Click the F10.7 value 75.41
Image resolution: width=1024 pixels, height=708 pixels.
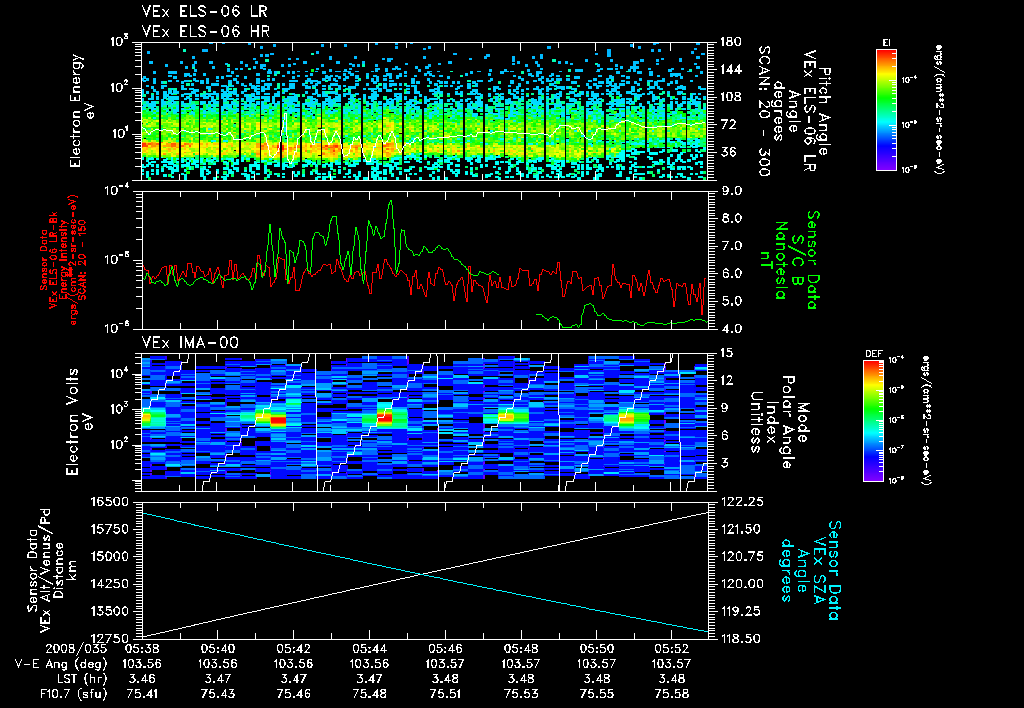click(142, 694)
